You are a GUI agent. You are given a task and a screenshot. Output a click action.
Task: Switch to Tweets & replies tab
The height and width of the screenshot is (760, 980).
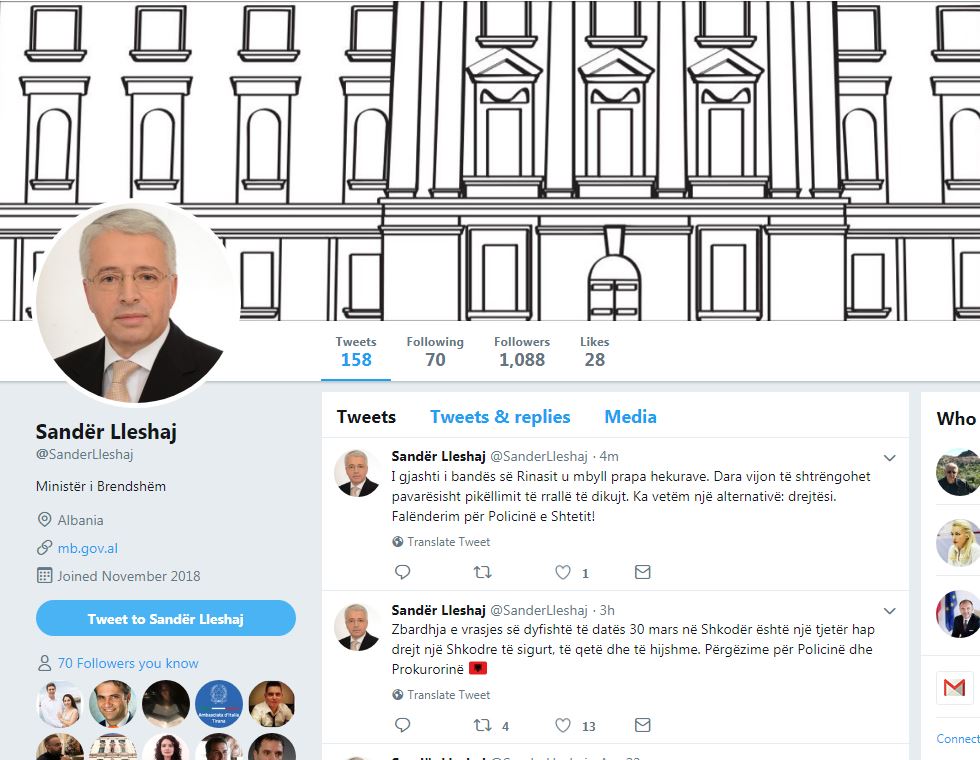(500, 417)
